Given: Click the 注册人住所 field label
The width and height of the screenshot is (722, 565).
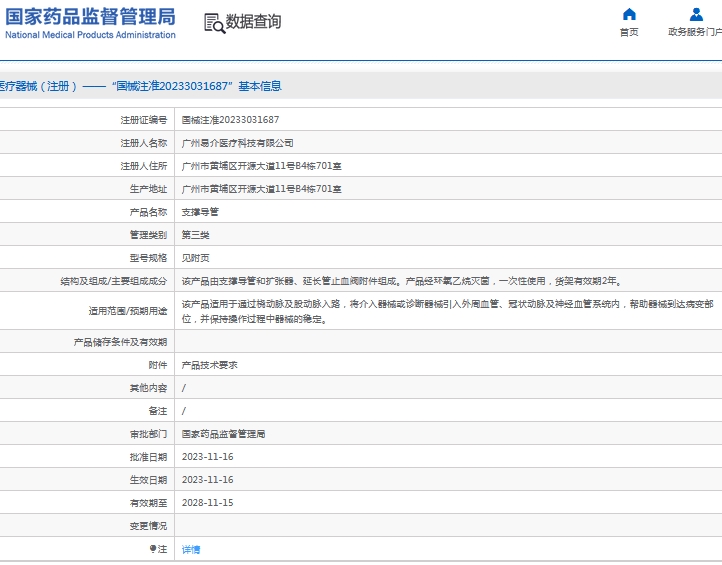Looking at the screenshot, I should pos(144,166).
